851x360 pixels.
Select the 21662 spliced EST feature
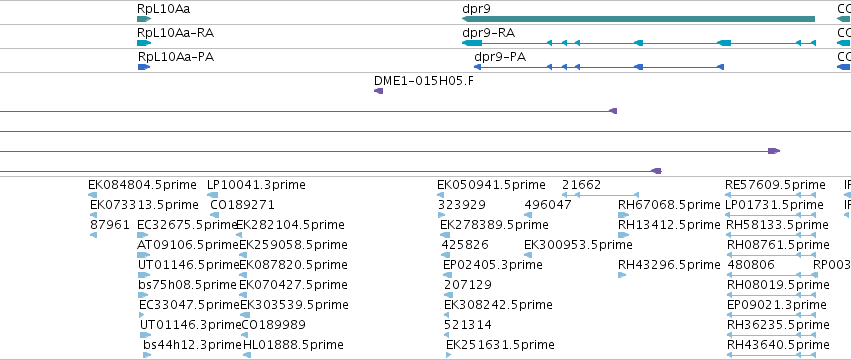coord(600,195)
